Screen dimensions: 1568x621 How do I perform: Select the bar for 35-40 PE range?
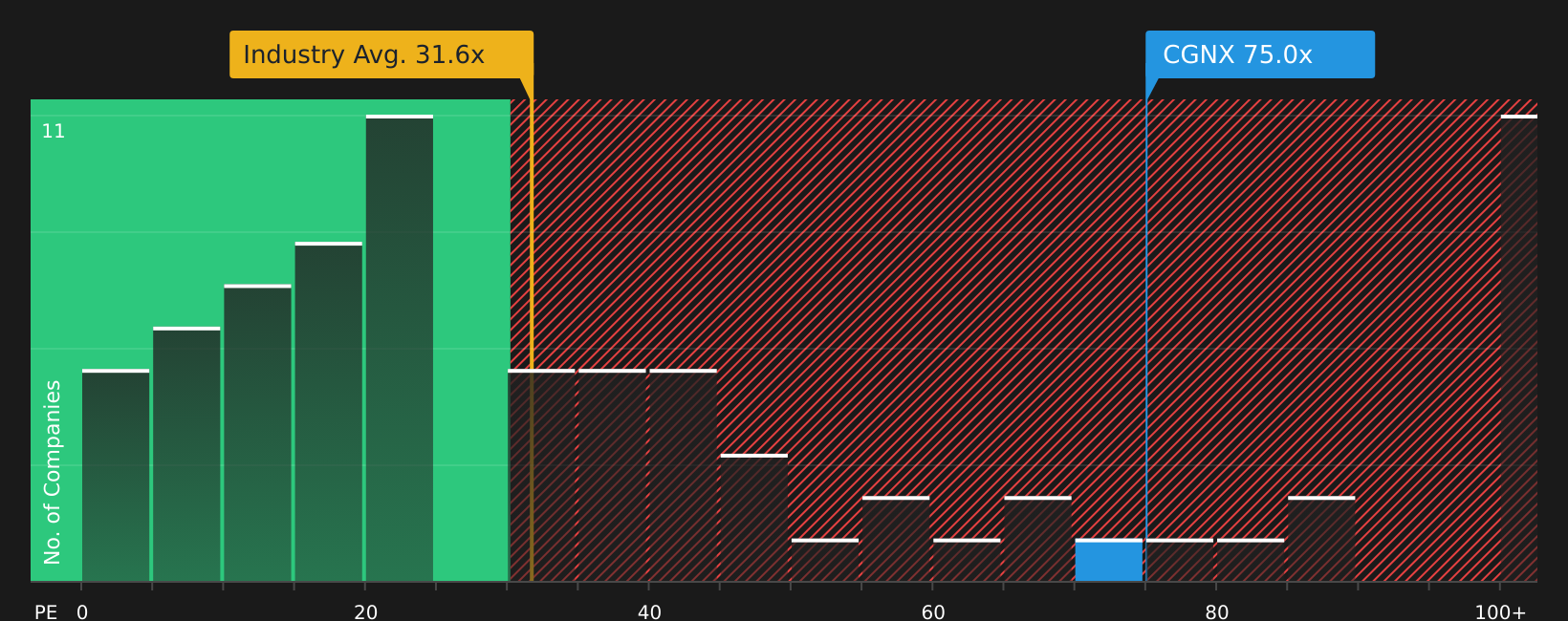(x=612, y=476)
